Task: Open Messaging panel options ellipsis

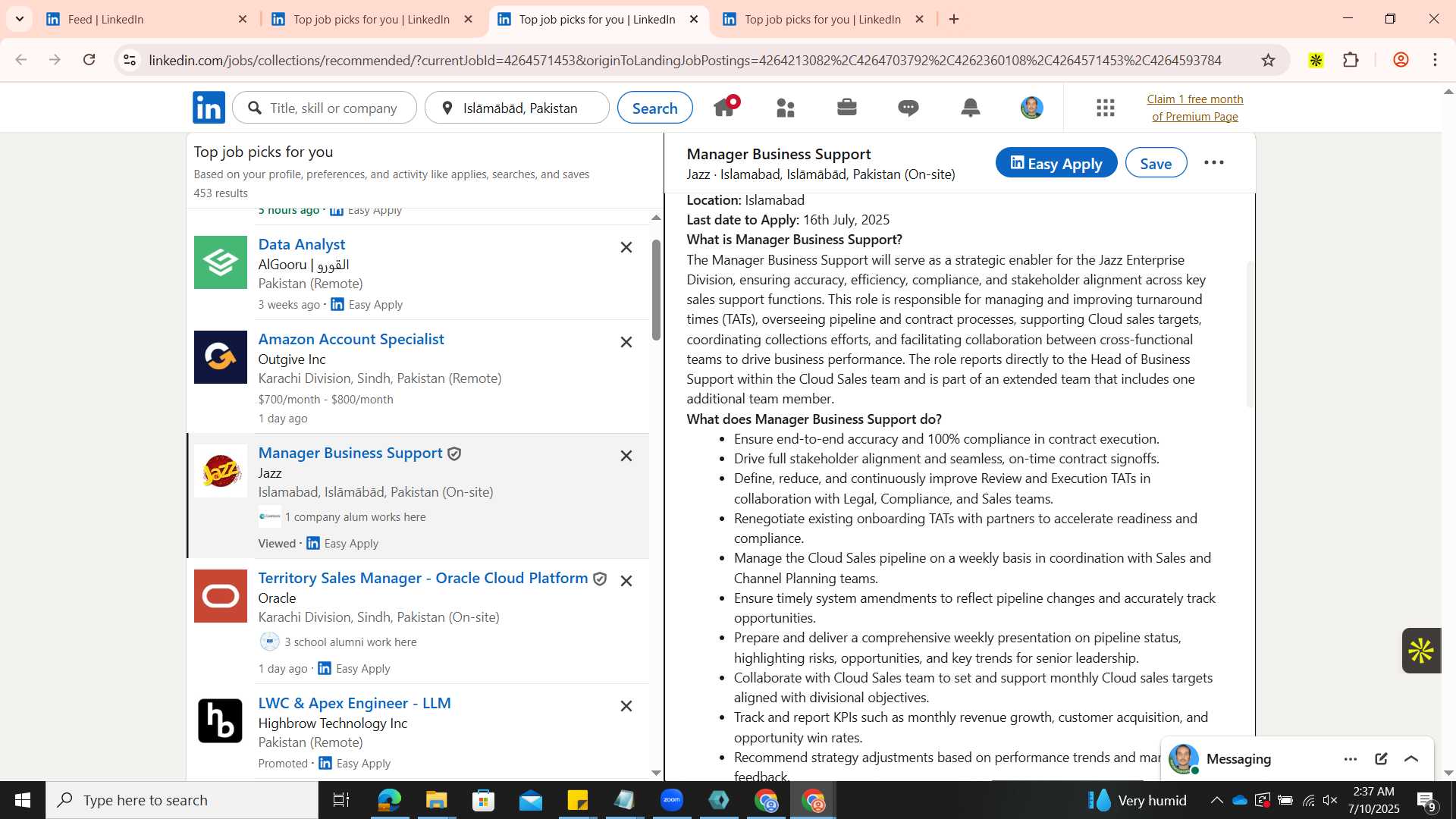Action: point(1351,759)
